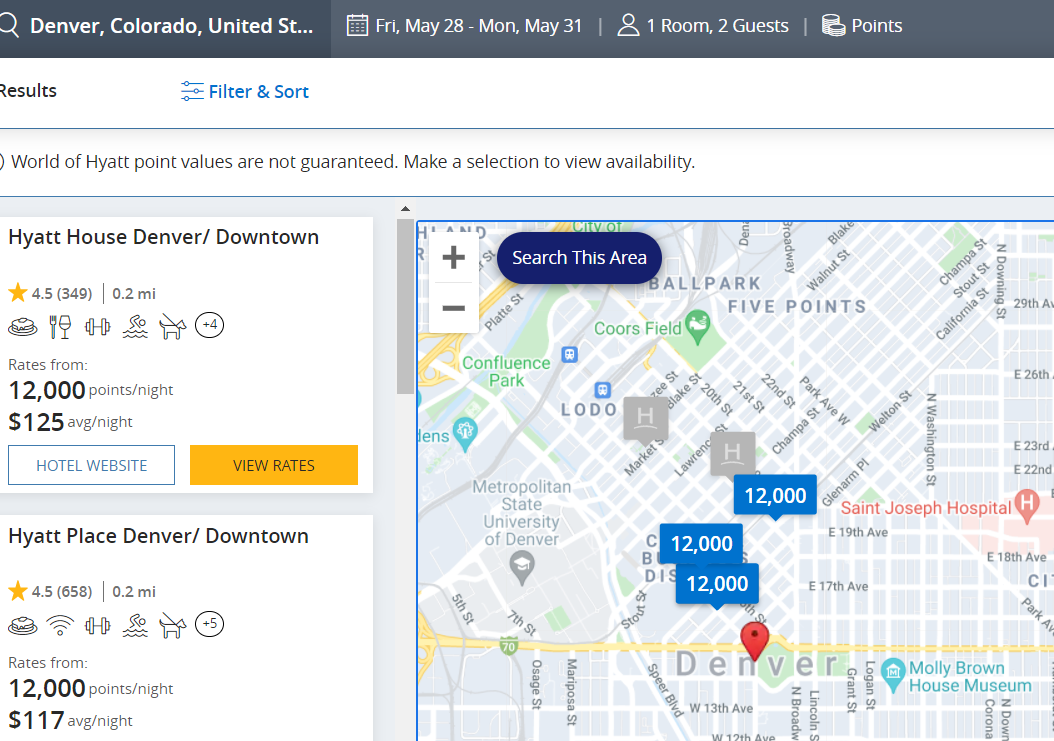Image resolution: width=1054 pixels, height=741 pixels.
Task: Open the Points rate option
Action: coord(877,26)
